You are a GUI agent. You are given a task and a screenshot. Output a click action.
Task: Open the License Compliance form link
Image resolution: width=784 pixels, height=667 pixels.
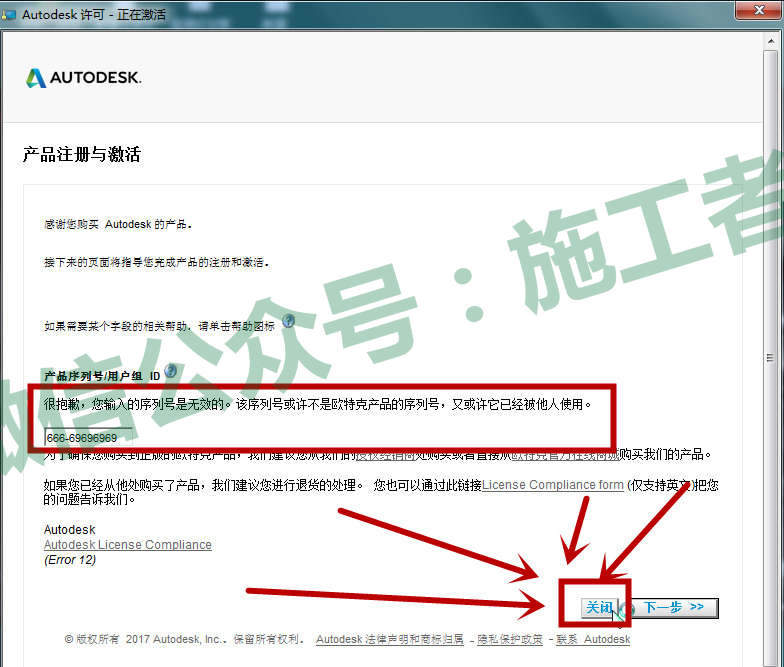552,485
